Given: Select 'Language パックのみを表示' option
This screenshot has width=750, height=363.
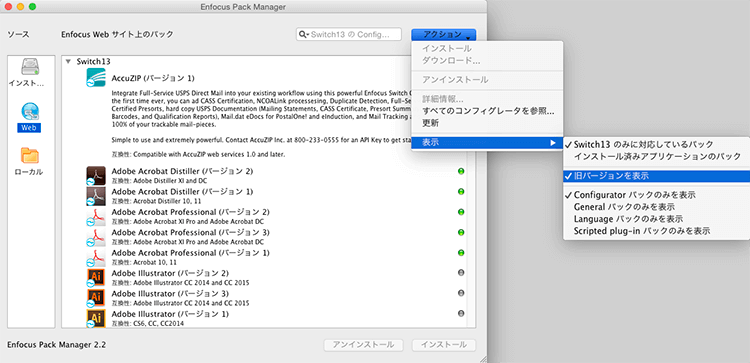Looking at the screenshot, I should (x=656, y=219).
